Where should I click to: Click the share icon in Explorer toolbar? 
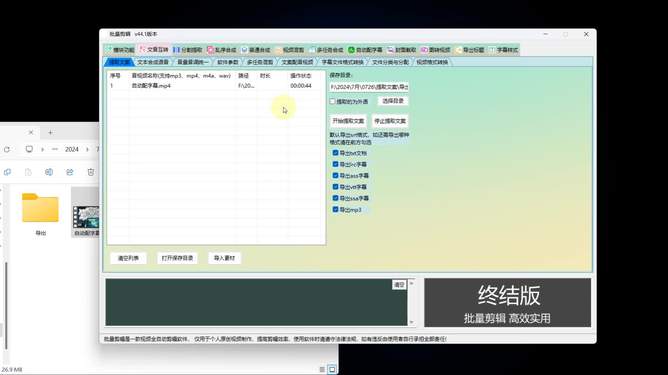click(x=69, y=172)
